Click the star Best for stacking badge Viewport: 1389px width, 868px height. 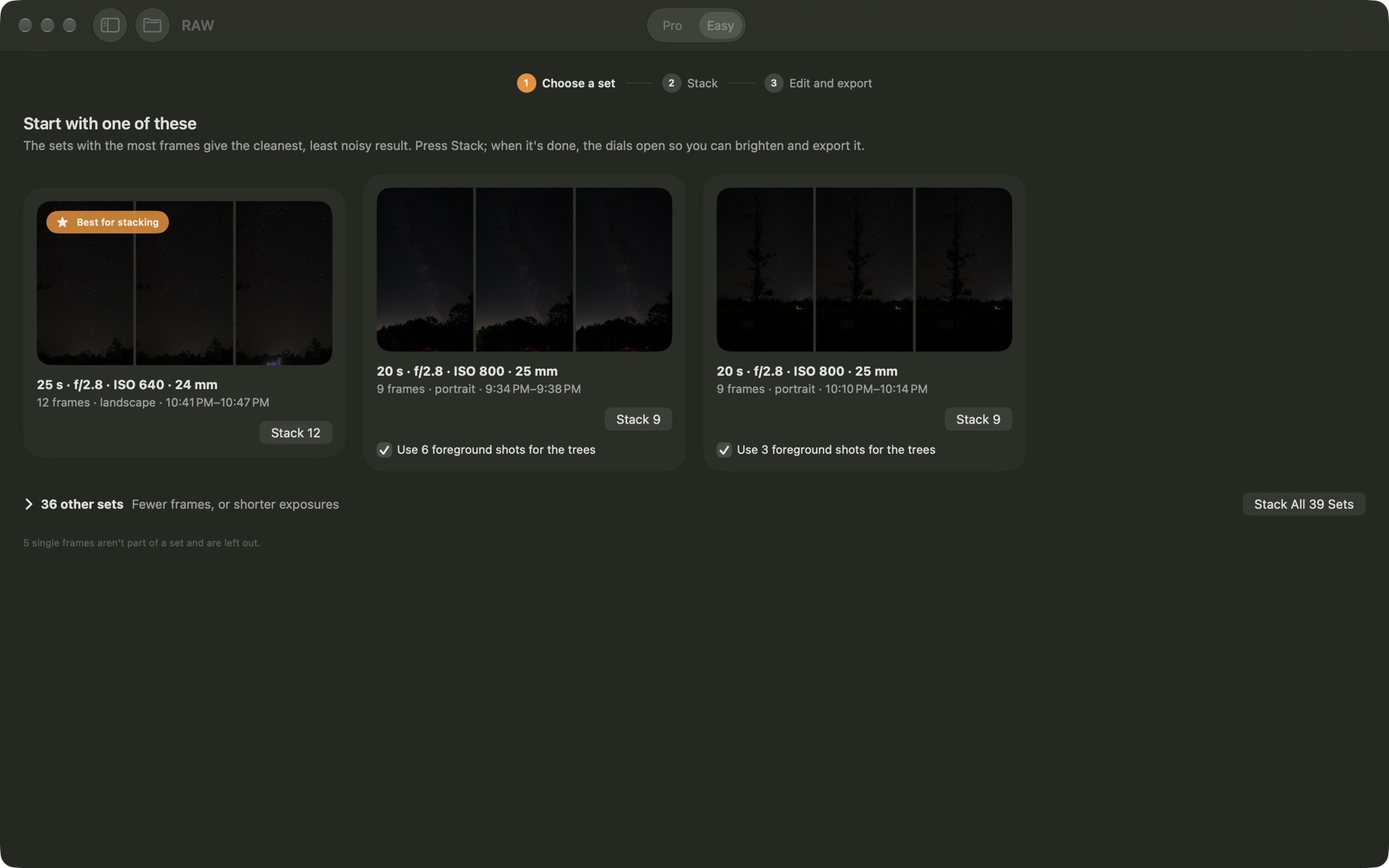point(107,222)
